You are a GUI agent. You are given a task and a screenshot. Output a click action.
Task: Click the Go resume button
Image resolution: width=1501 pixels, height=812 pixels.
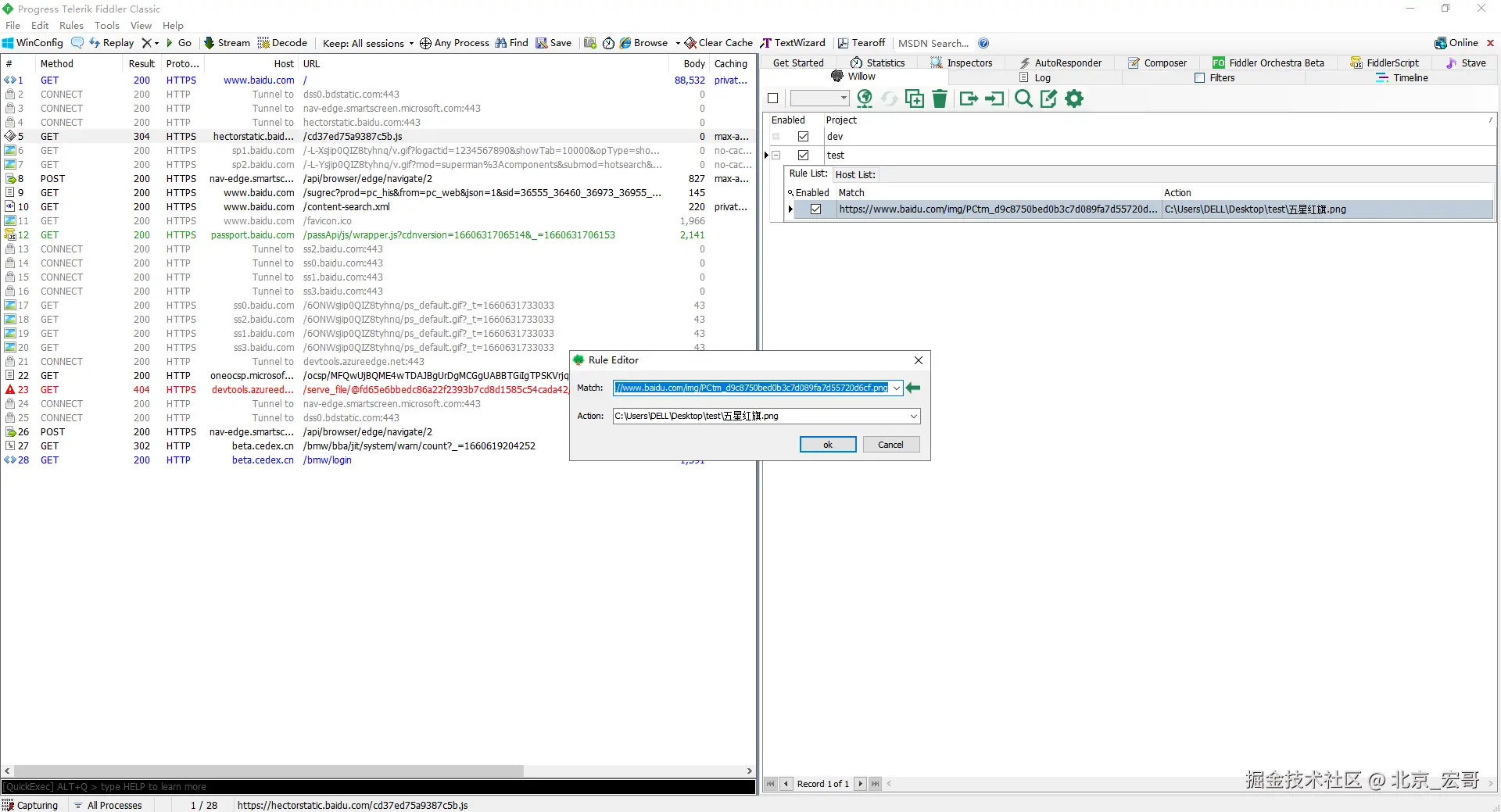pos(178,43)
